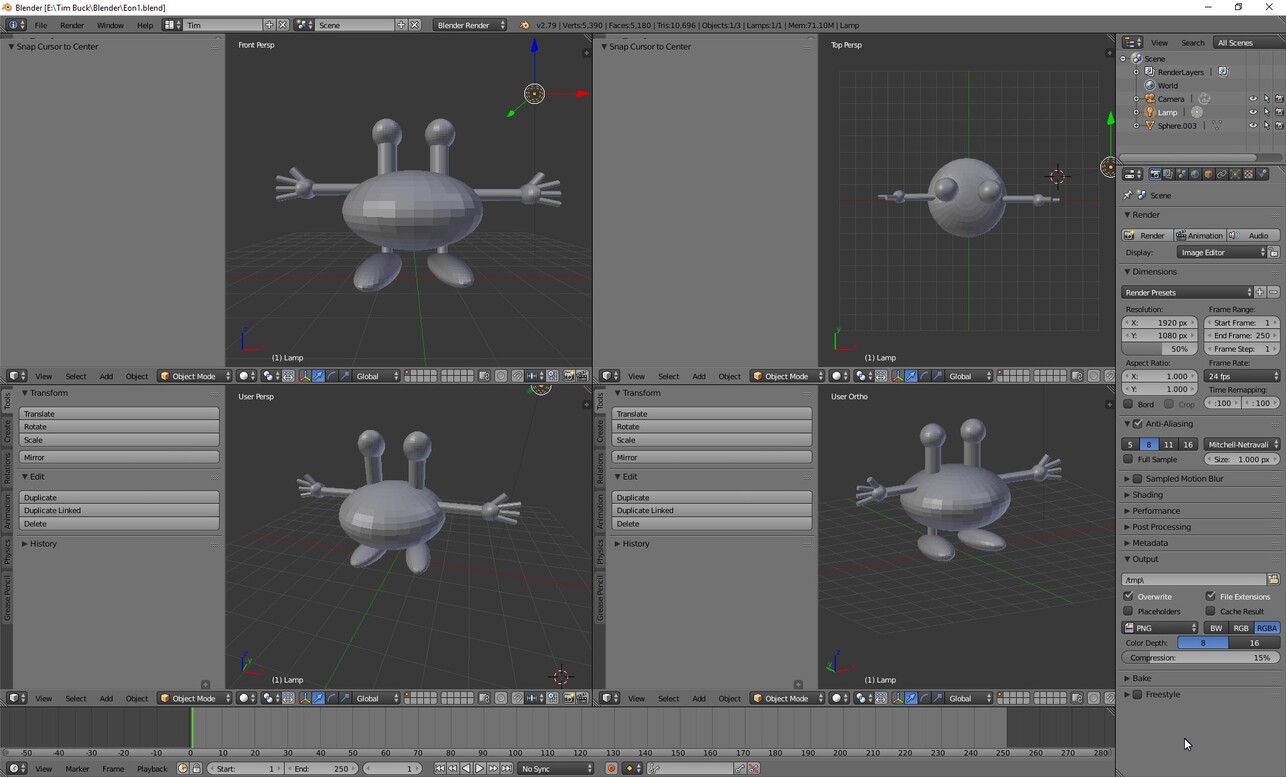Open the PNG file format dropdown
The image size is (1286, 777).
[1160, 628]
